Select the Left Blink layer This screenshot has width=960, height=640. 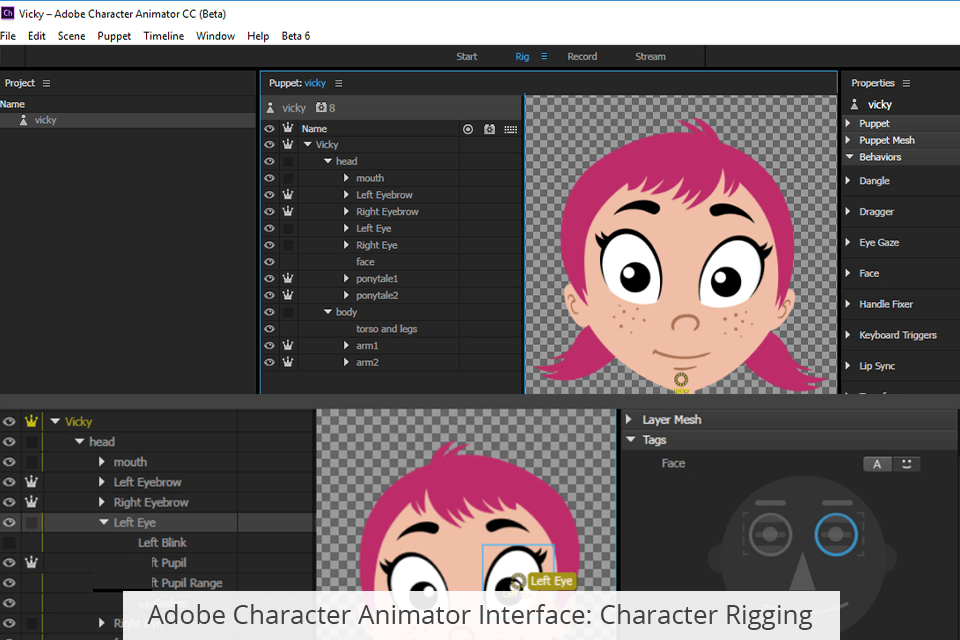(162, 543)
